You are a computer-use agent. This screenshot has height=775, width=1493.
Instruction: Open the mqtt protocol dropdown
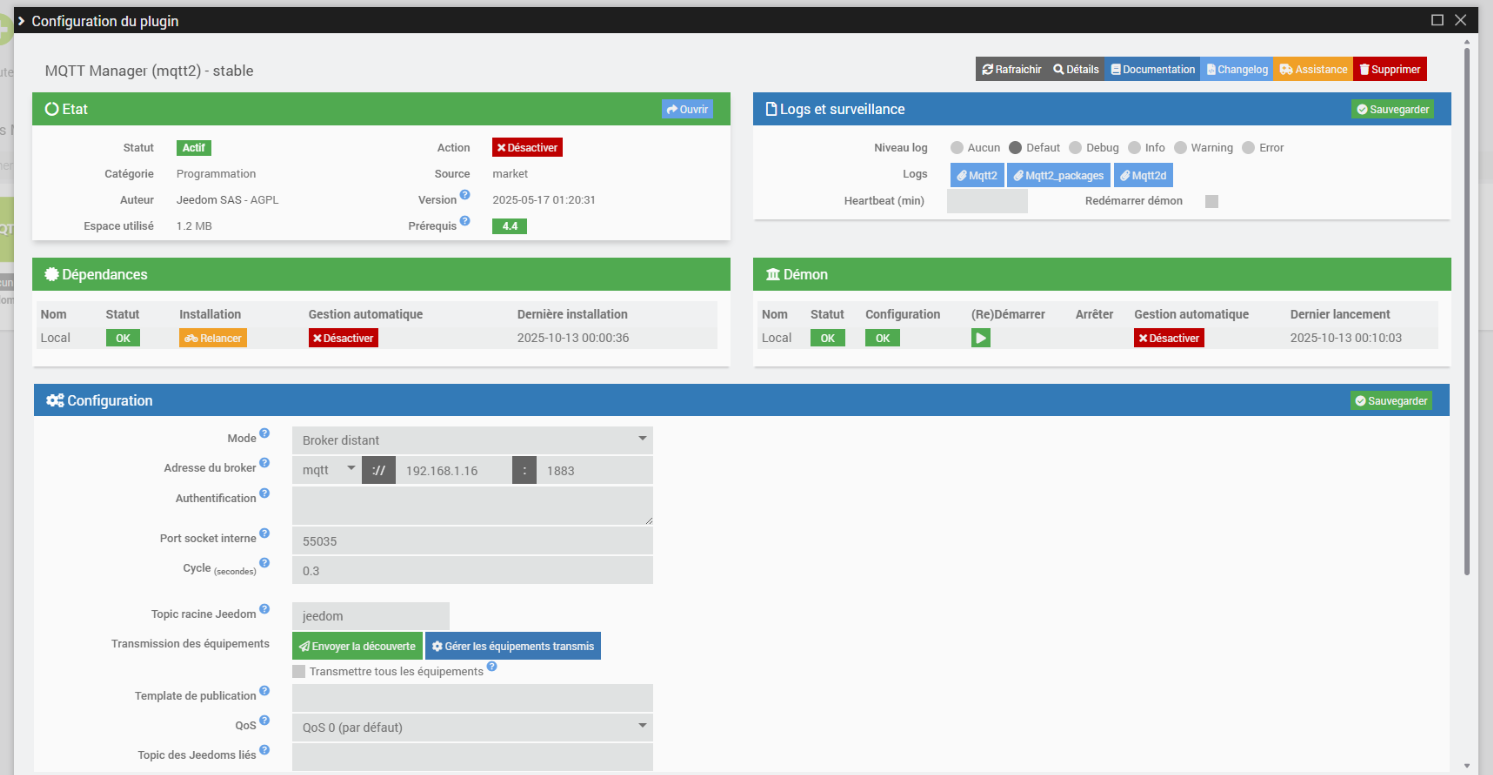(x=326, y=470)
